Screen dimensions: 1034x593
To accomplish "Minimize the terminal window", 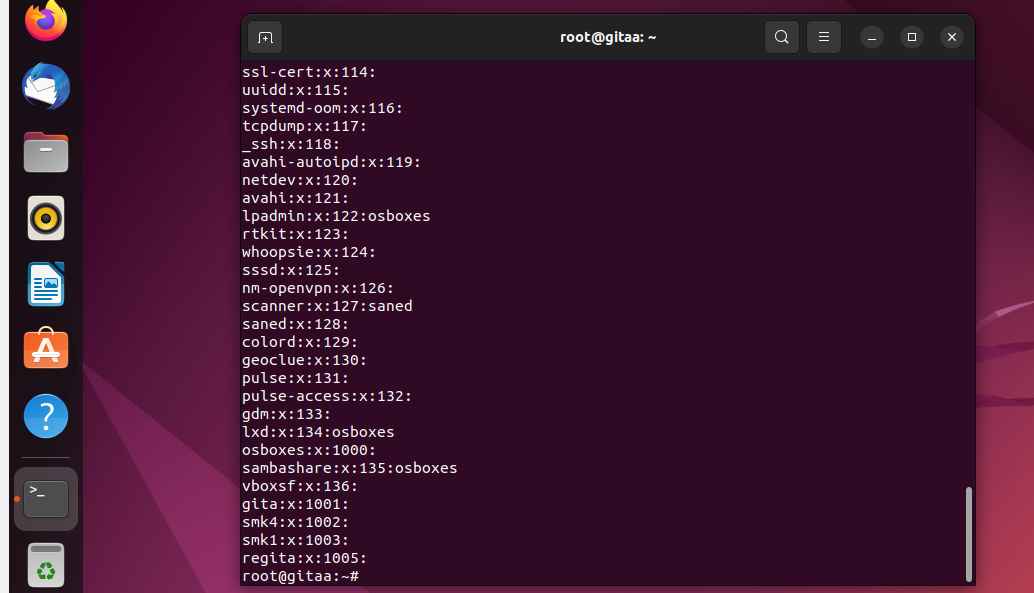I will pyautogui.click(x=872, y=38).
